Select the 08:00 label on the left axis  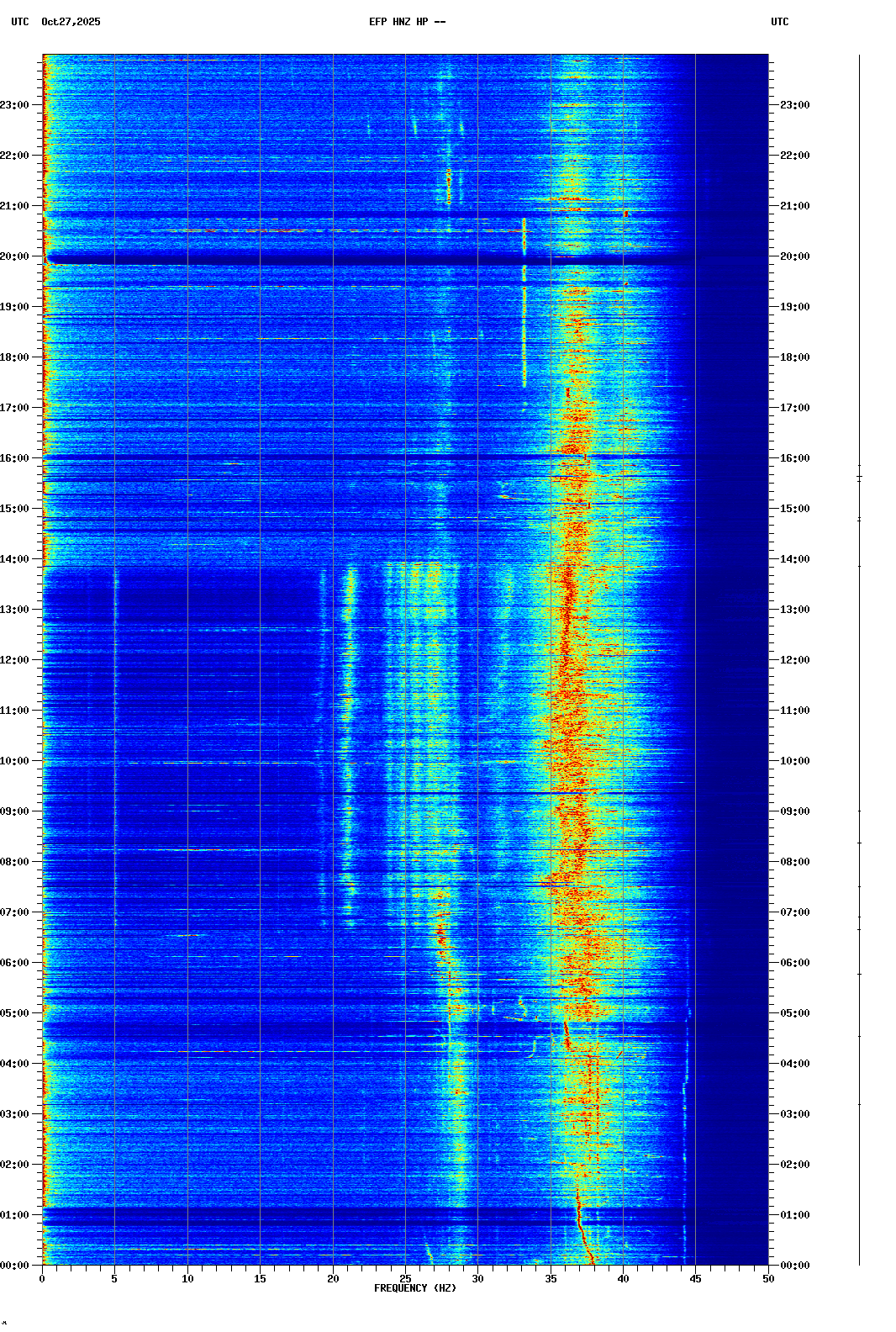[x=15, y=862]
